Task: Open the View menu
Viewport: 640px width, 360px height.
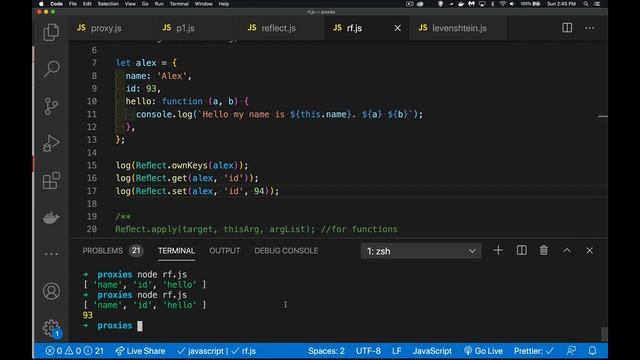Action: [x=130, y=4]
